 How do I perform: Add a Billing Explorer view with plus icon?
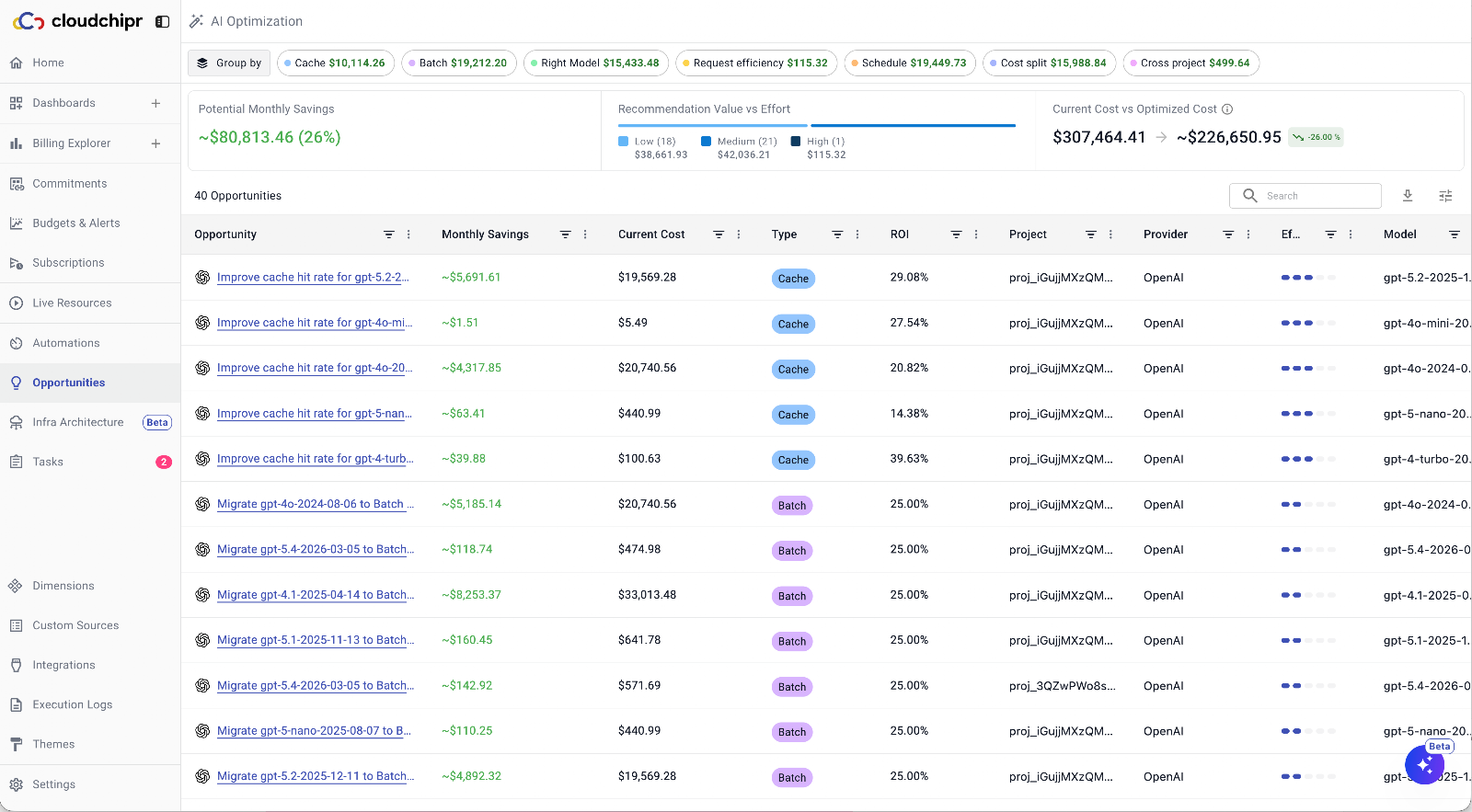(x=155, y=143)
